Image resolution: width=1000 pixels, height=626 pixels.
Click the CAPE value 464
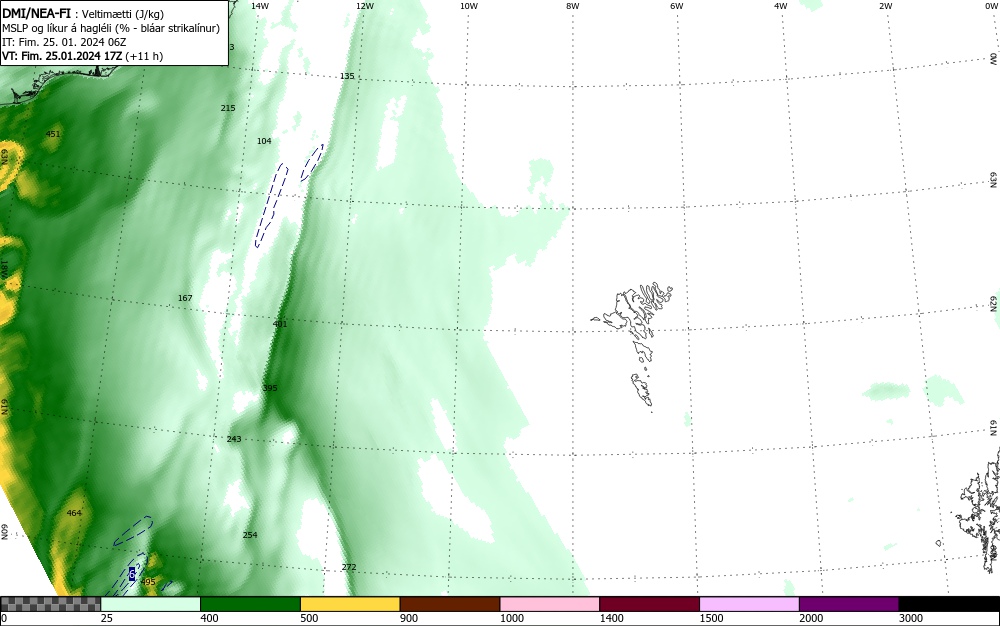74,513
